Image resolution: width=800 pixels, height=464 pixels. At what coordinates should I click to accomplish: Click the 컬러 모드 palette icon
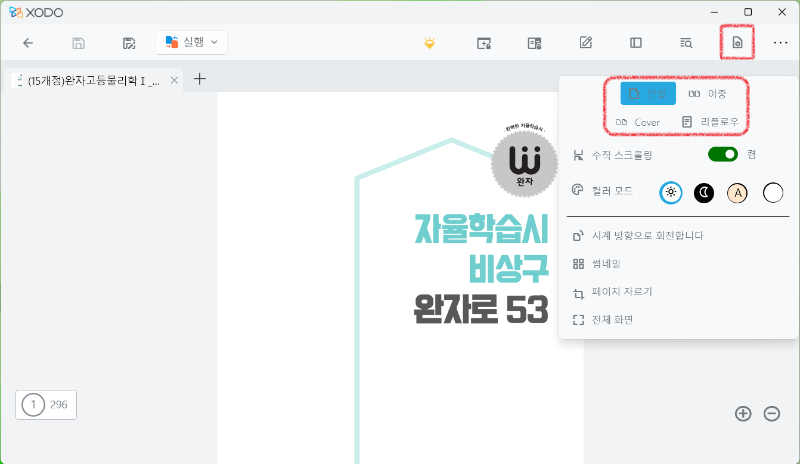tap(578, 190)
